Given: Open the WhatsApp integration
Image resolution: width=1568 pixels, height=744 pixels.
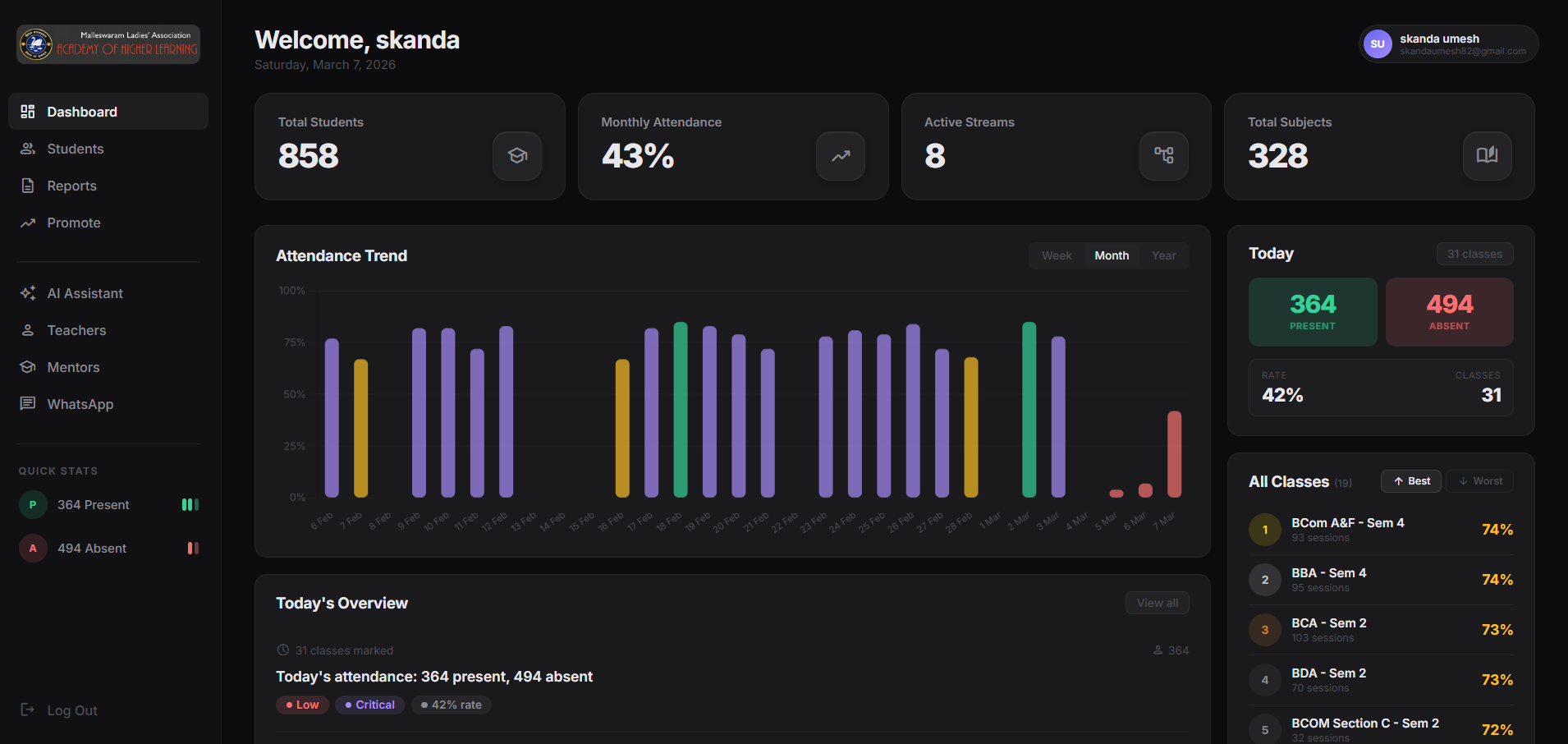Looking at the screenshot, I should [x=78, y=404].
